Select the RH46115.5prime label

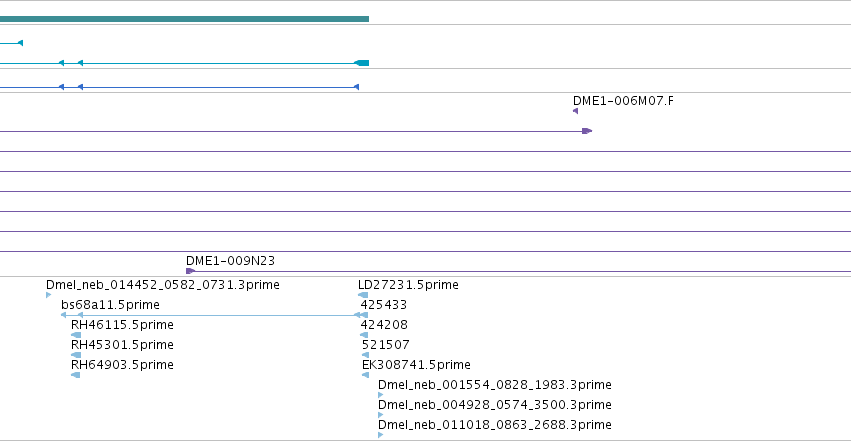coord(122,325)
